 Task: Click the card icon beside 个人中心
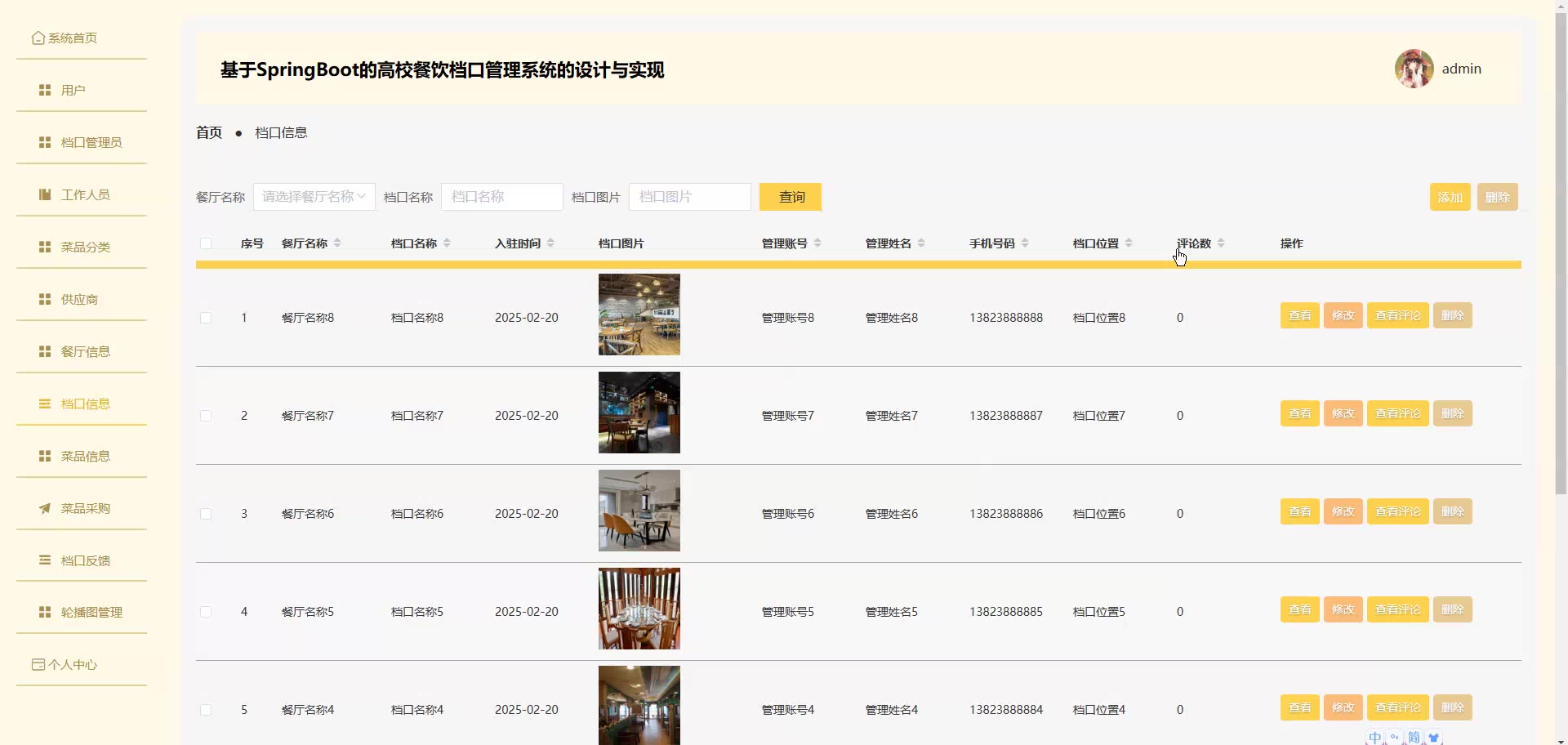click(38, 665)
